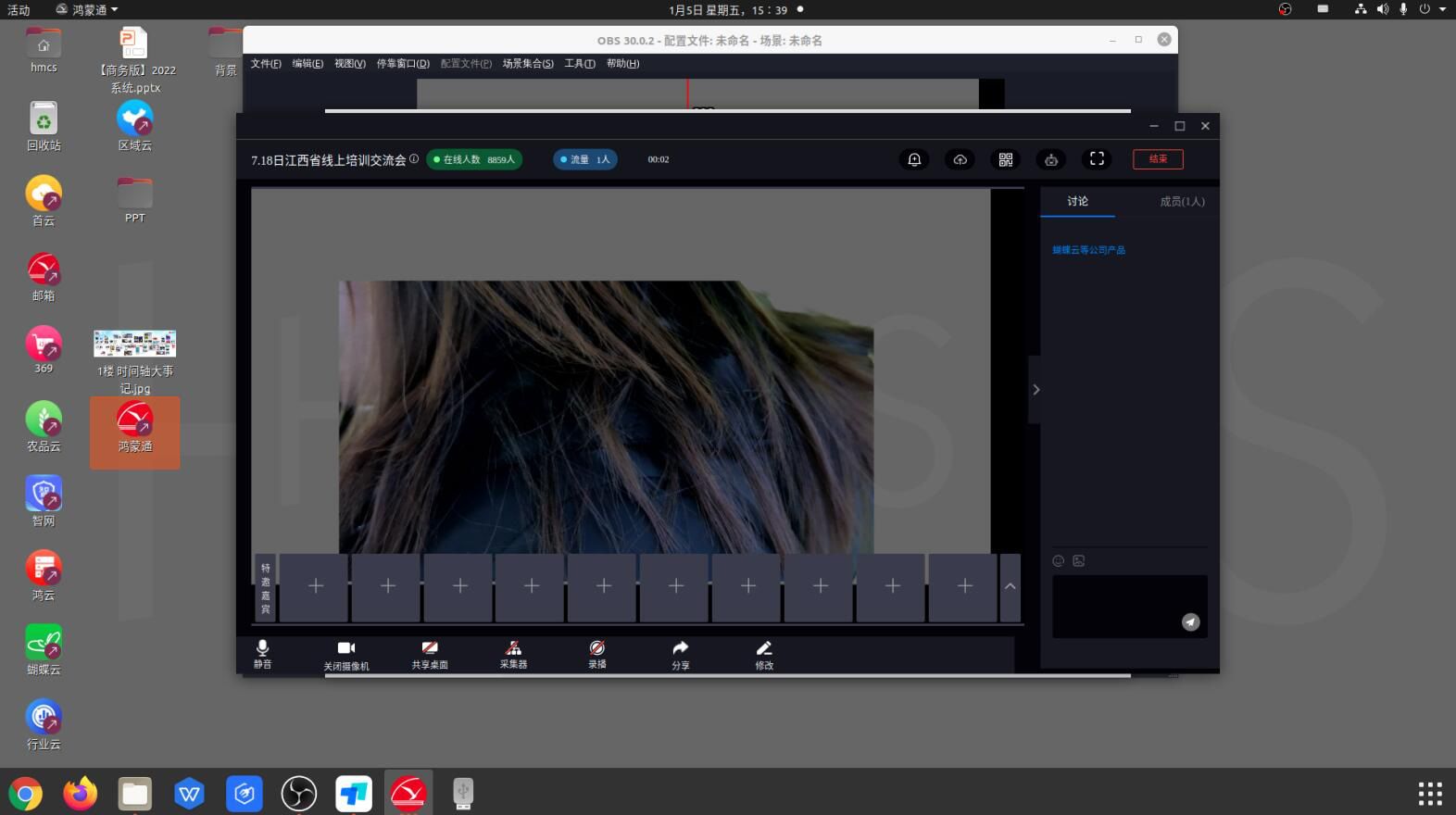
Task: Switch to the 成员(1人) tab
Action: [1182, 201]
